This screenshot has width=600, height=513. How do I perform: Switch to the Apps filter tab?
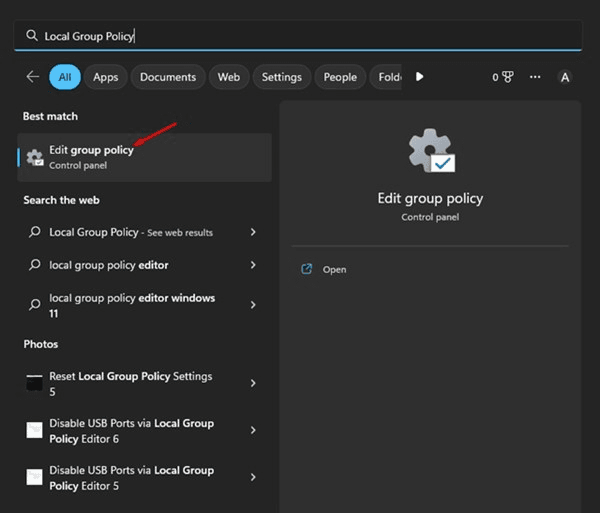pyautogui.click(x=106, y=77)
